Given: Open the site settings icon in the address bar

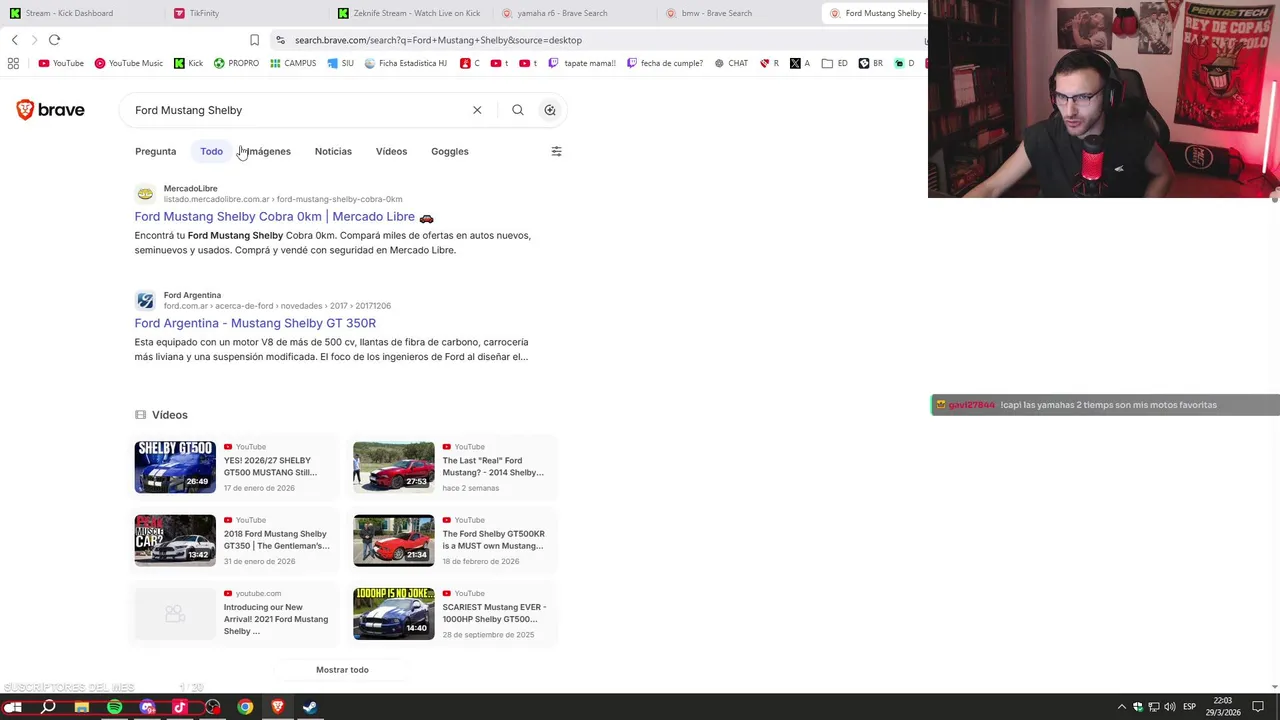Looking at the screenshot, I should [280, 40].
